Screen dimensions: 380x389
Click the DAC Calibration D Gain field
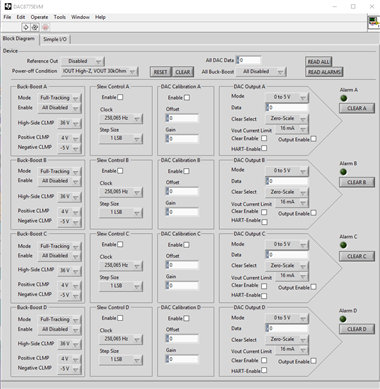click(x=182, y=359)
